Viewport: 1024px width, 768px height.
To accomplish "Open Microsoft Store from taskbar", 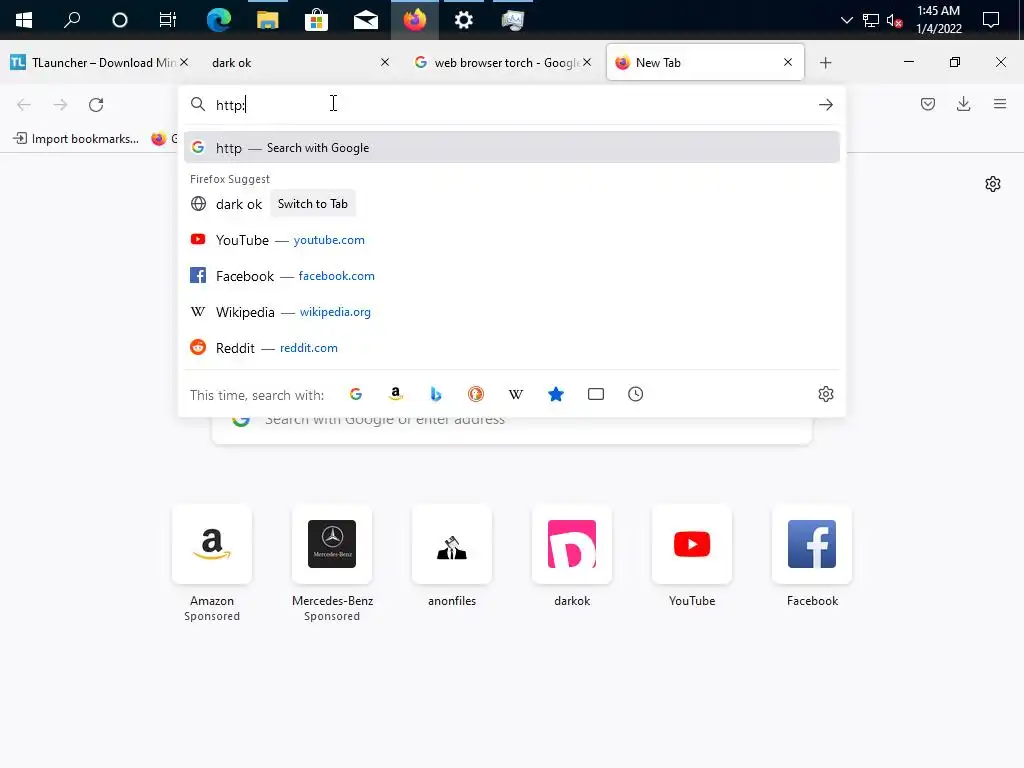I will [x=316, y=20].
